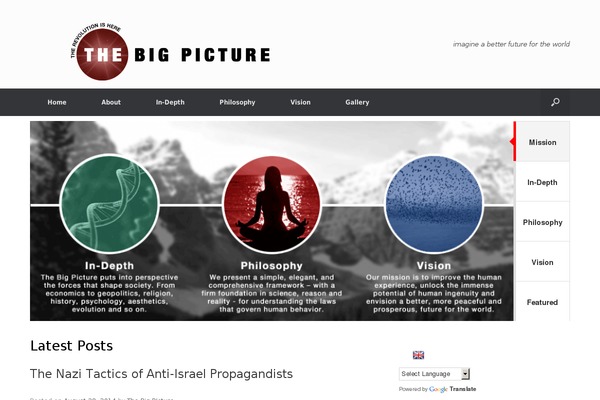
Task: Switch to the Mission slider tab
Action: [542, 142]
